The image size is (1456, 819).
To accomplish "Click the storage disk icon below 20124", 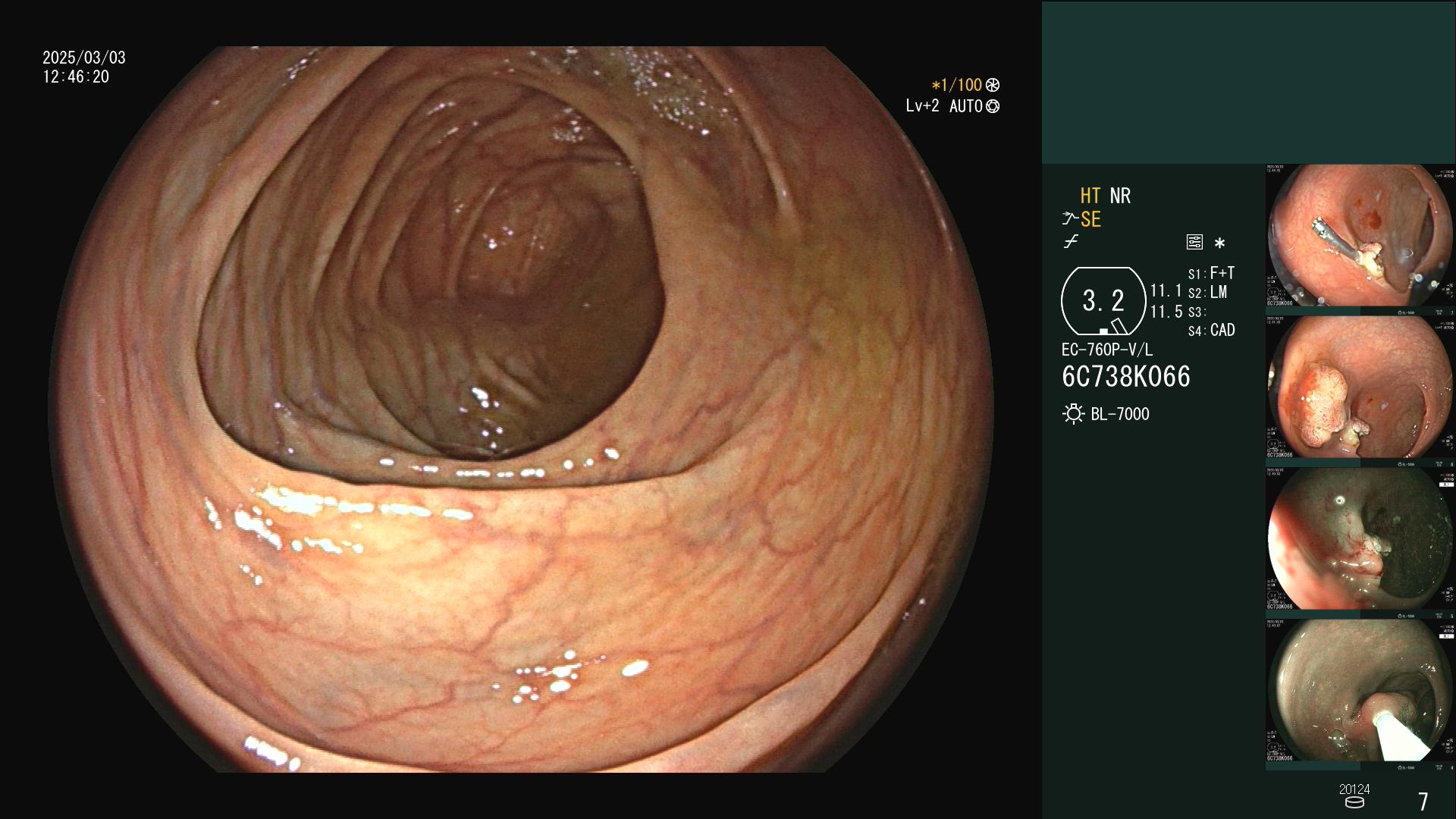I will (x=1354, y=802).
